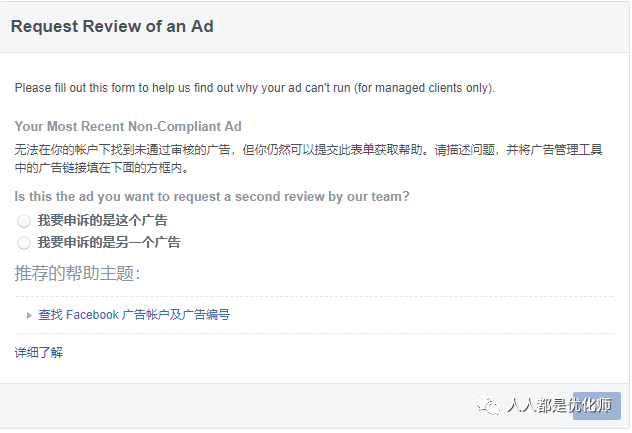Click the 人人都是优化师 watermark text
The image size is (632, 433).
pyautogui.click(x=559, y=405)
